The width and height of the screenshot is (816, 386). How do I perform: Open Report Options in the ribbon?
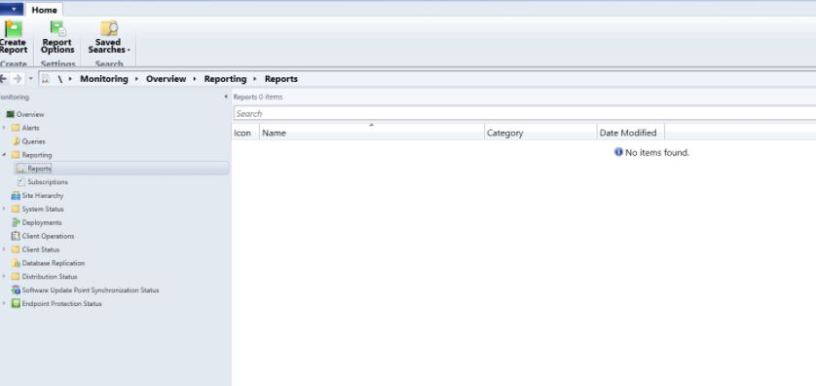click(58, 37)
